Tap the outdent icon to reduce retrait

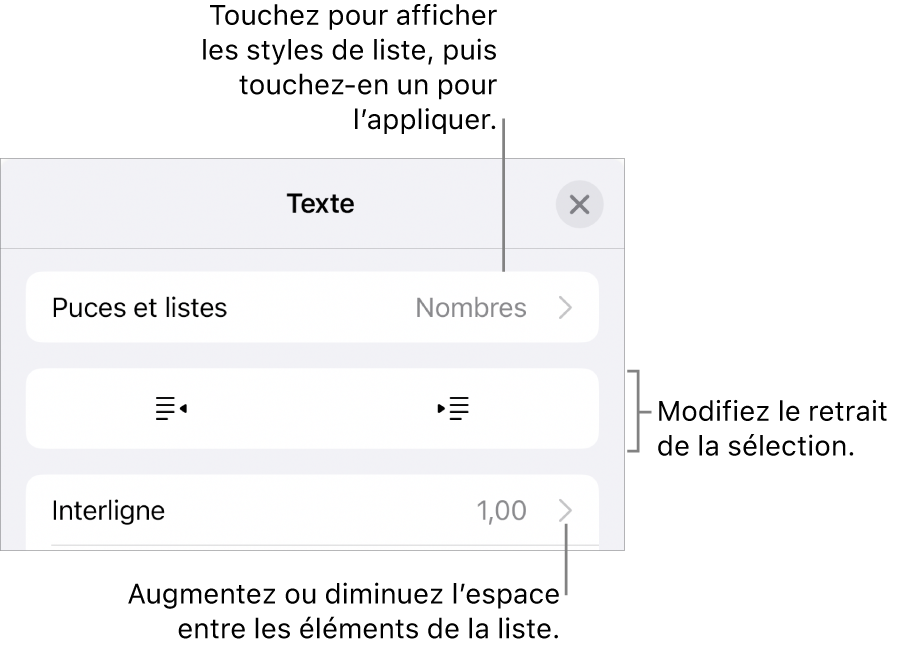pos(170,408)
